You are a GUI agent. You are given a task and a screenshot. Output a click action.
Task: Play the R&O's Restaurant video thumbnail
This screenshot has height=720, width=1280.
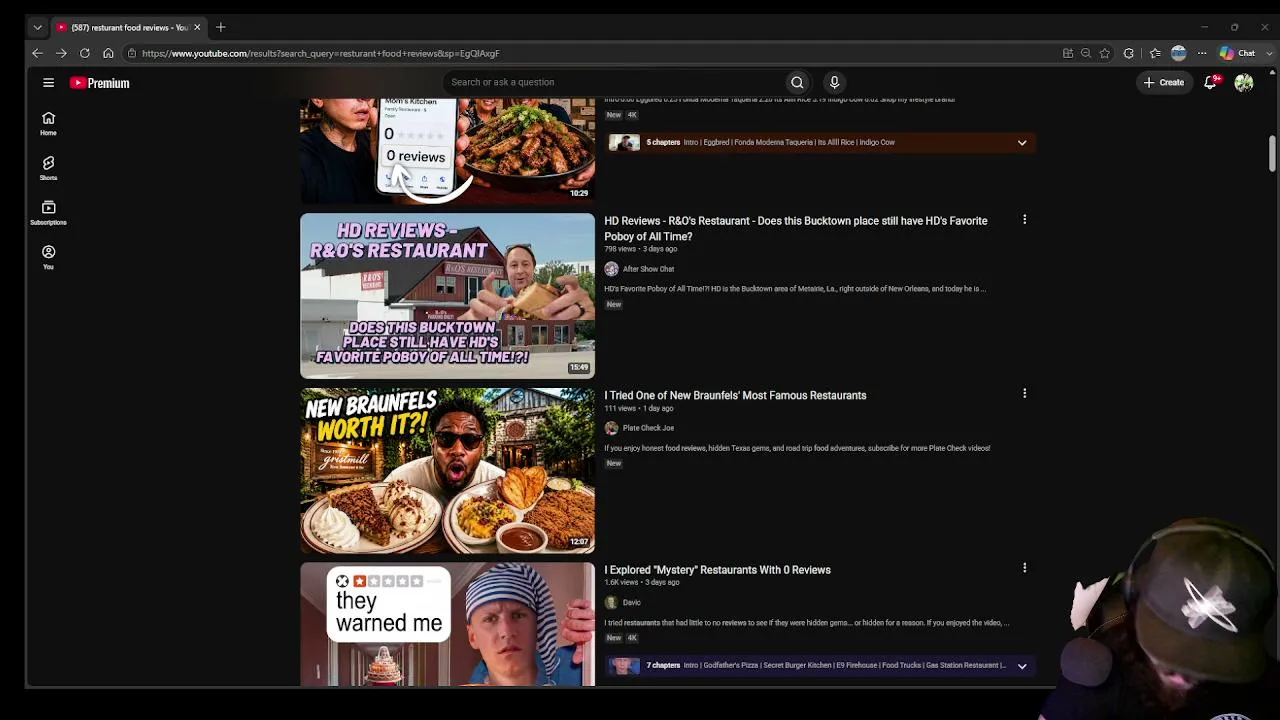447,296
